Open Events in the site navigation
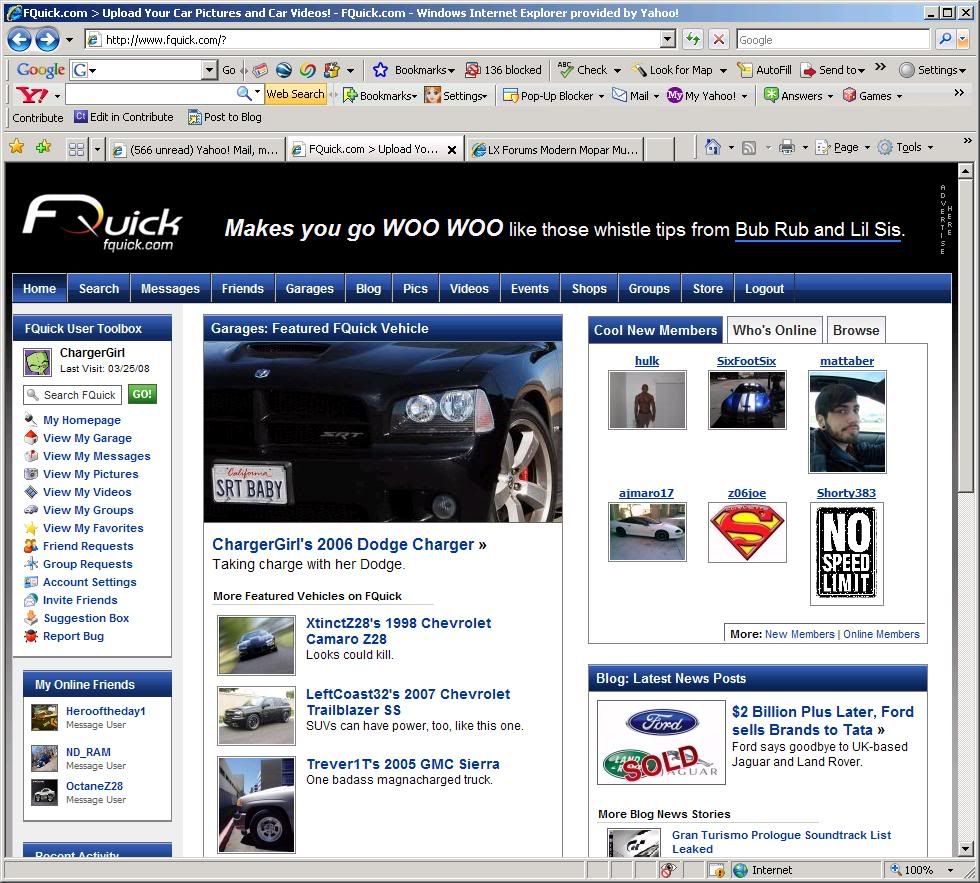 click(x=529, y=289)
